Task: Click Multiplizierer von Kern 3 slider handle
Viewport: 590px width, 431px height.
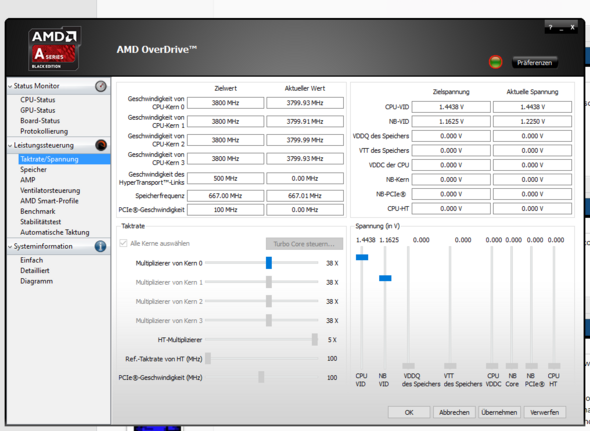Action: click(x=269, y=320)
